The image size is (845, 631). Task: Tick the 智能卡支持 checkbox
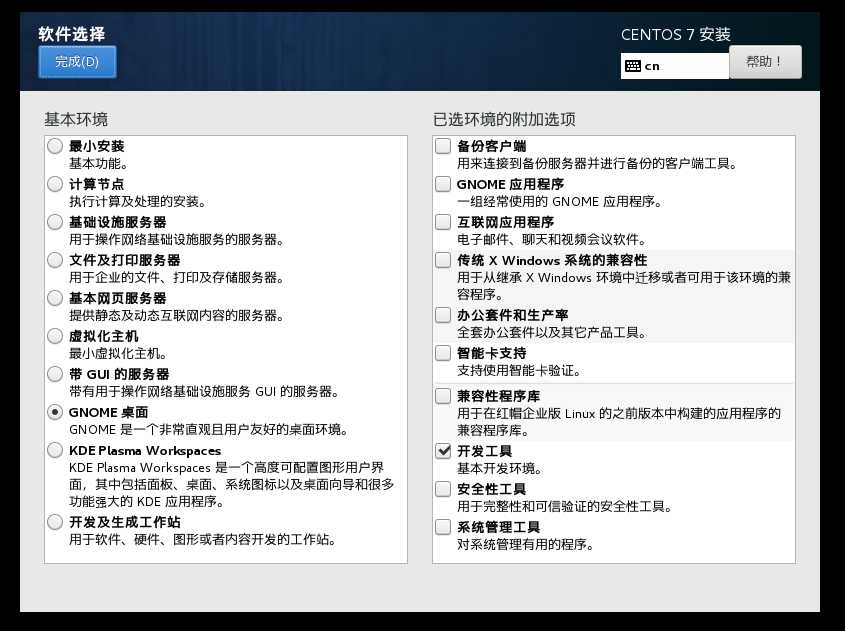[443, 353]
